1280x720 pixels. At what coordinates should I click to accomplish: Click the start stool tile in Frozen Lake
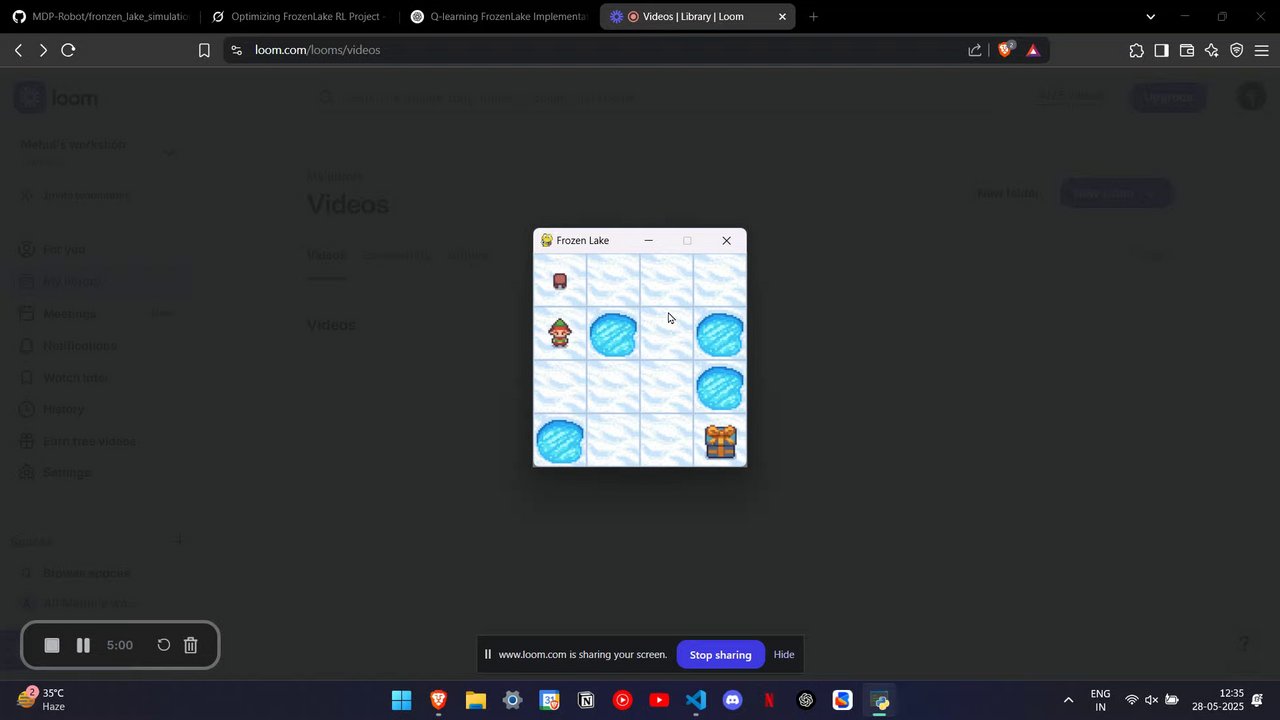click(x=560, y=281)
